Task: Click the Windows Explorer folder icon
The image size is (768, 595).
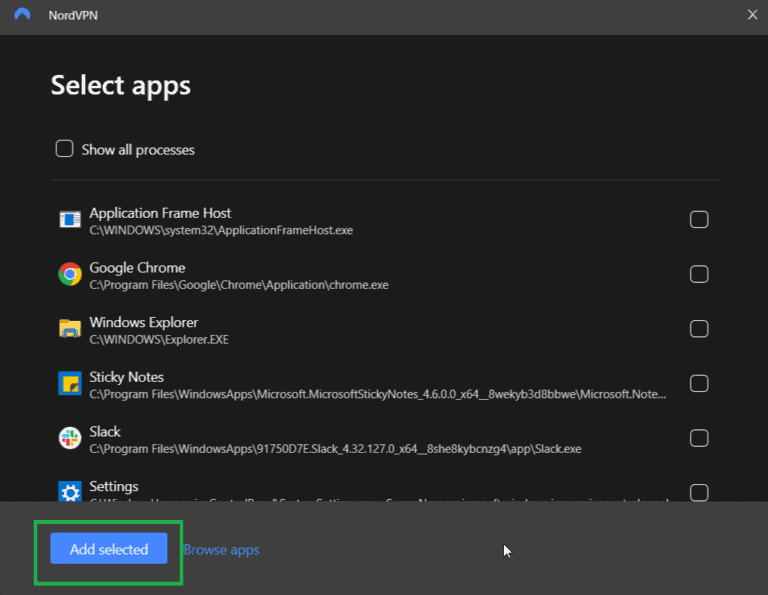Action: coord(69,329)
